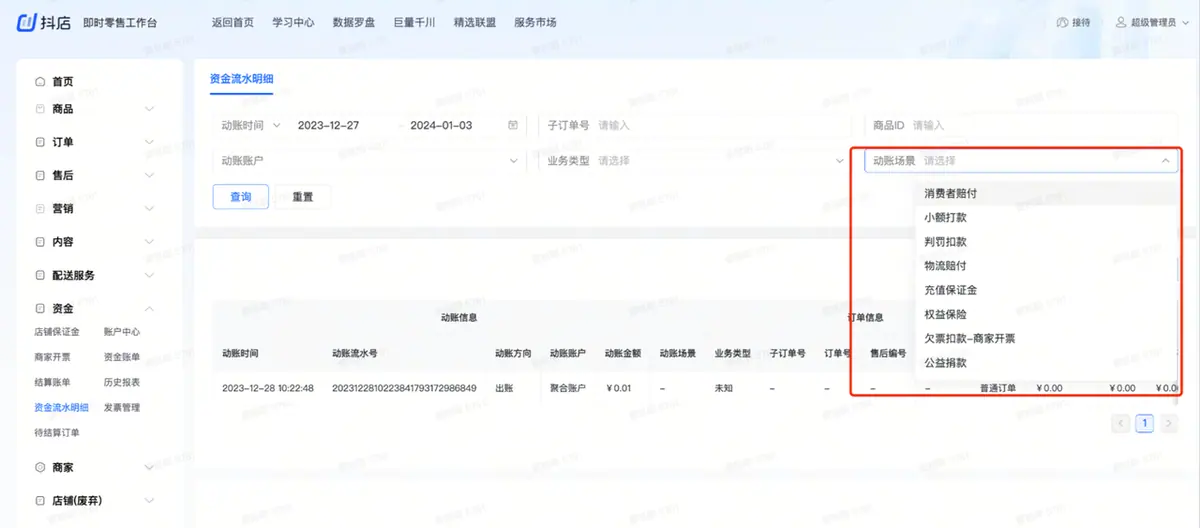Viewport: 1200px width, 528px height.
Task: Open 店铺保证金 submenu link
Action: [x=57, y=332]
